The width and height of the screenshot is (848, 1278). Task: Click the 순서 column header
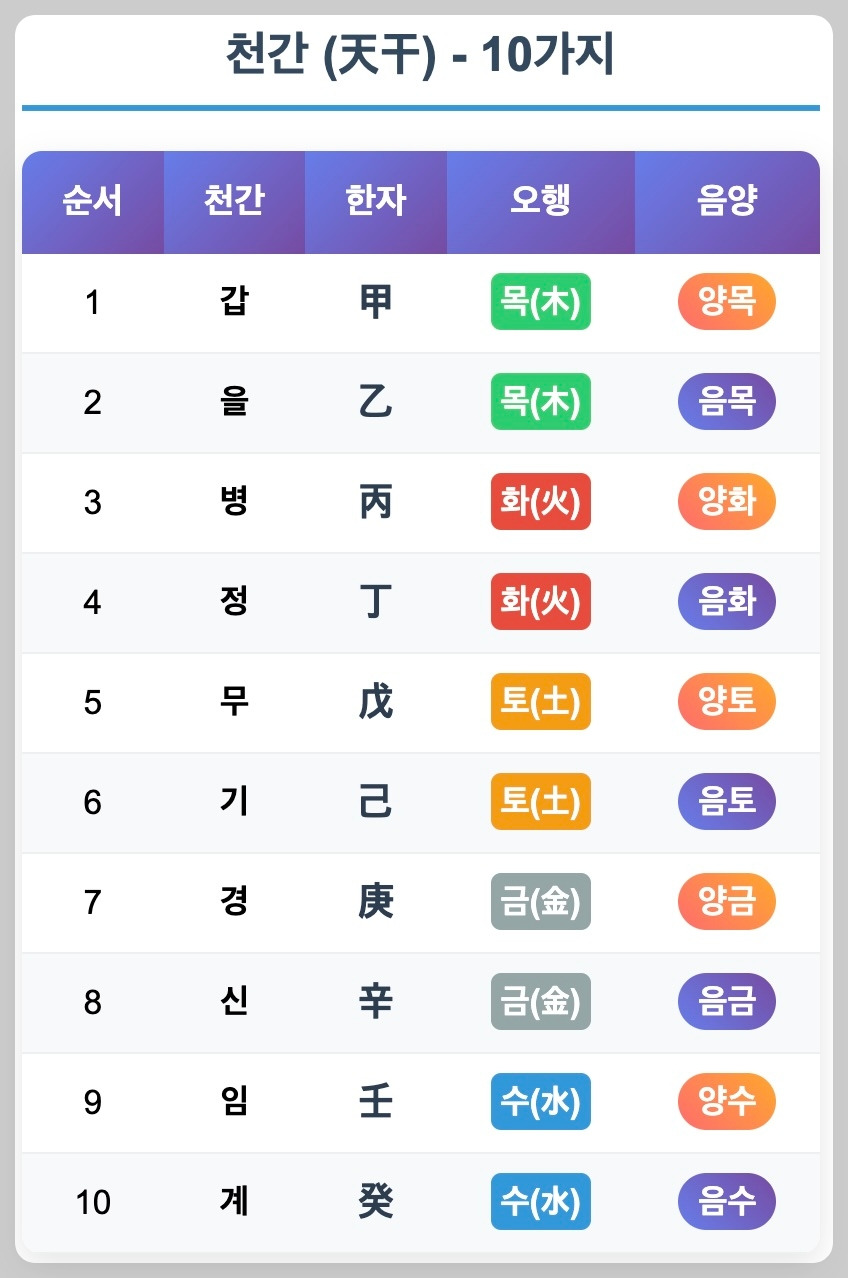tap(93, 201)
